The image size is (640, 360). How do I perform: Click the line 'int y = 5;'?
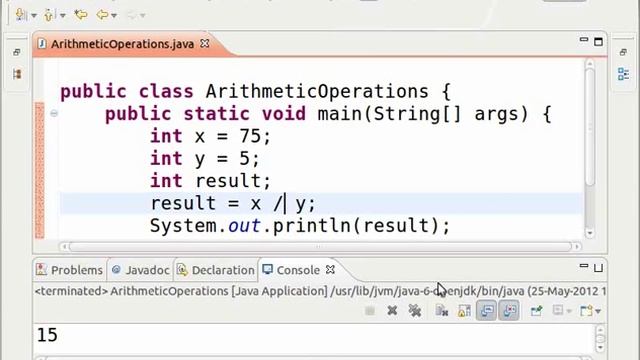(x=204, y=158)
